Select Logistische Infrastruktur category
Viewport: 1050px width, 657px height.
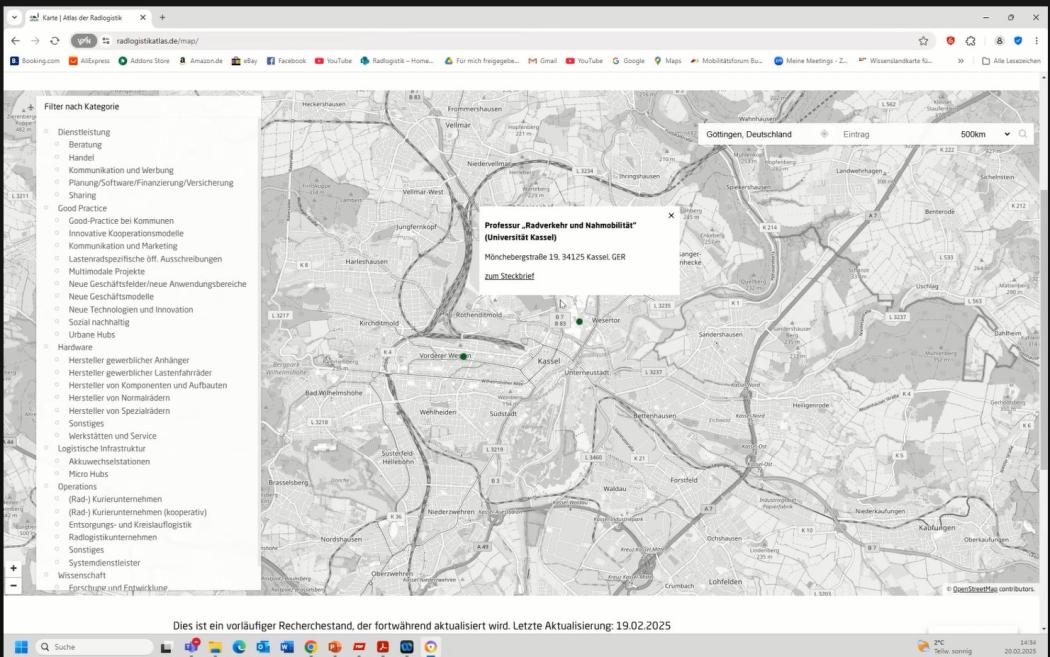coord(102,449)
